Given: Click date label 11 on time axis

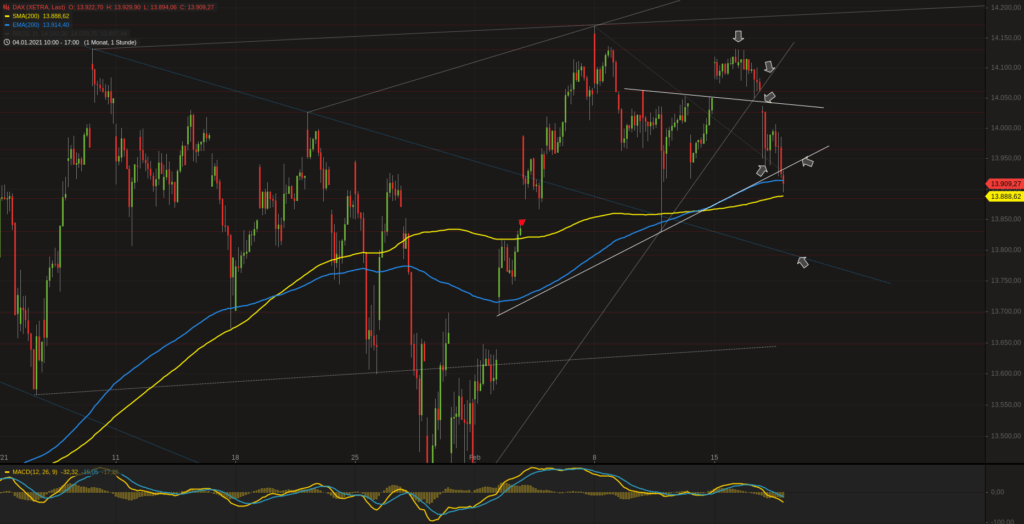Looking at the screenshot, I should (116, 458).
